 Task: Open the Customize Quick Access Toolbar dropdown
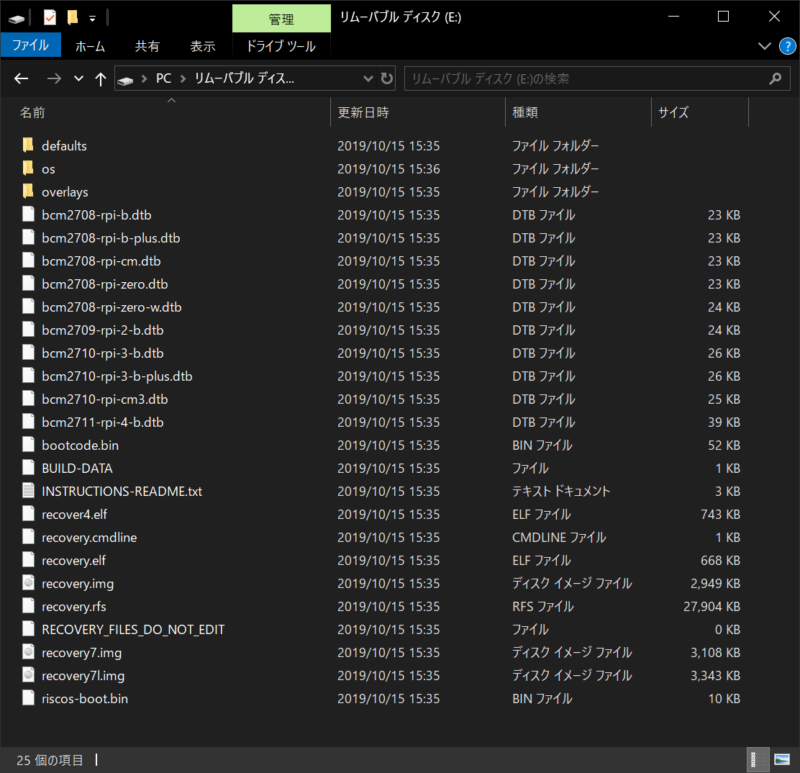click(92, 17)
